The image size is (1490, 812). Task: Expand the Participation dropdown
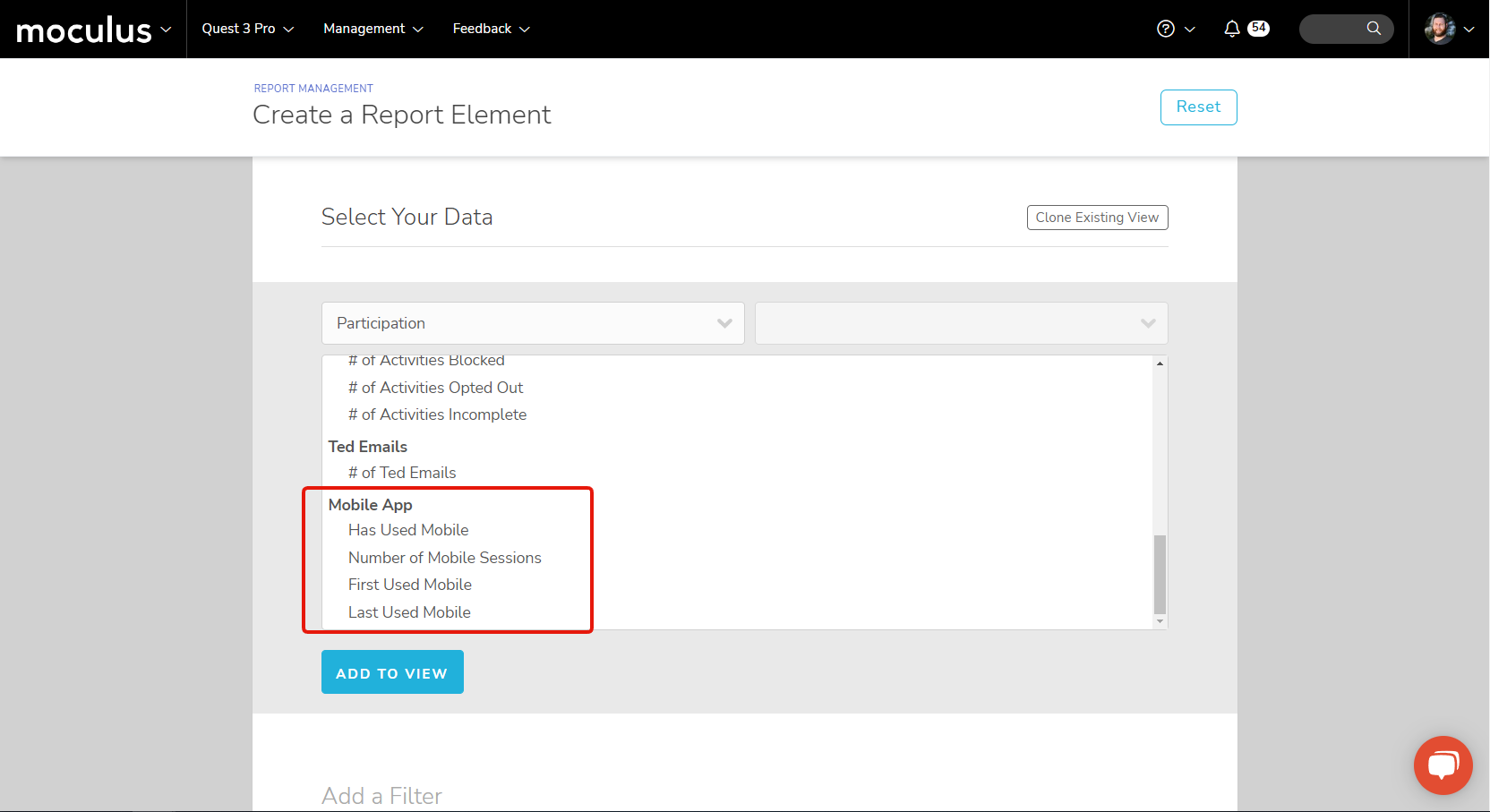tap(533, 323)
